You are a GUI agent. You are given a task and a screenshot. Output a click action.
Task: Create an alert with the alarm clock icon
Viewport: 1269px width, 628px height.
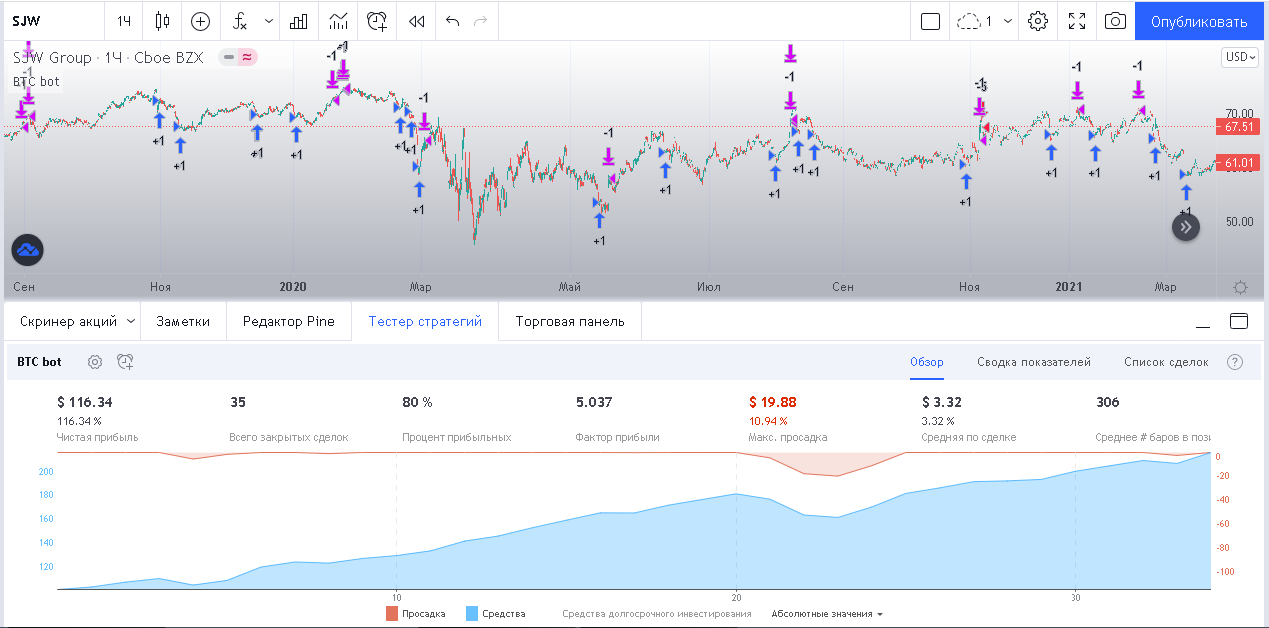pos(377,21)
